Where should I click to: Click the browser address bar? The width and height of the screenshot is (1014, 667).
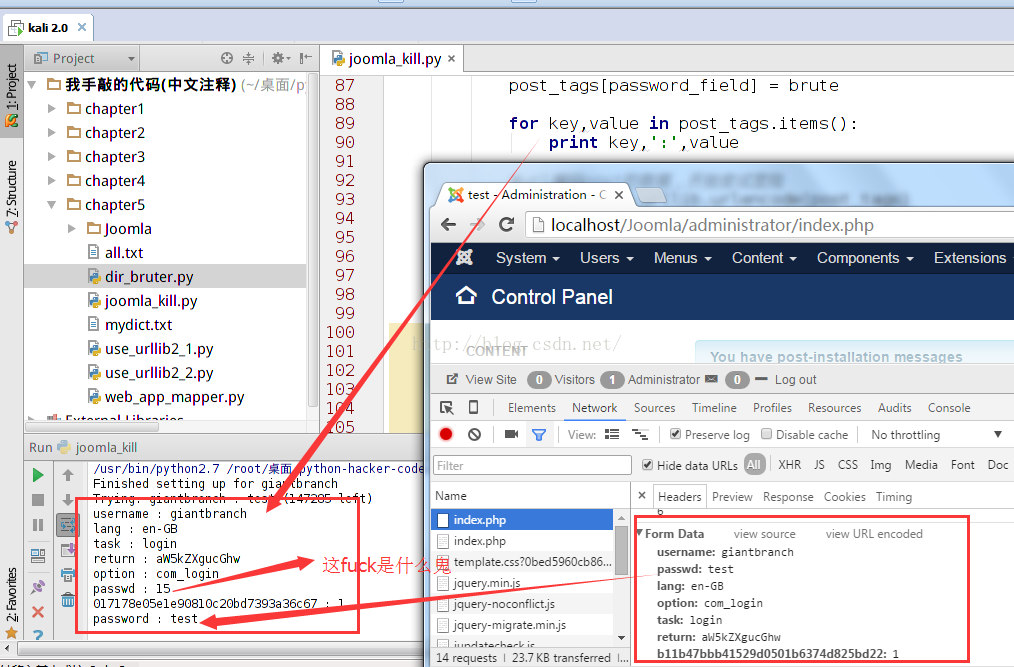(x=770, y=224)
